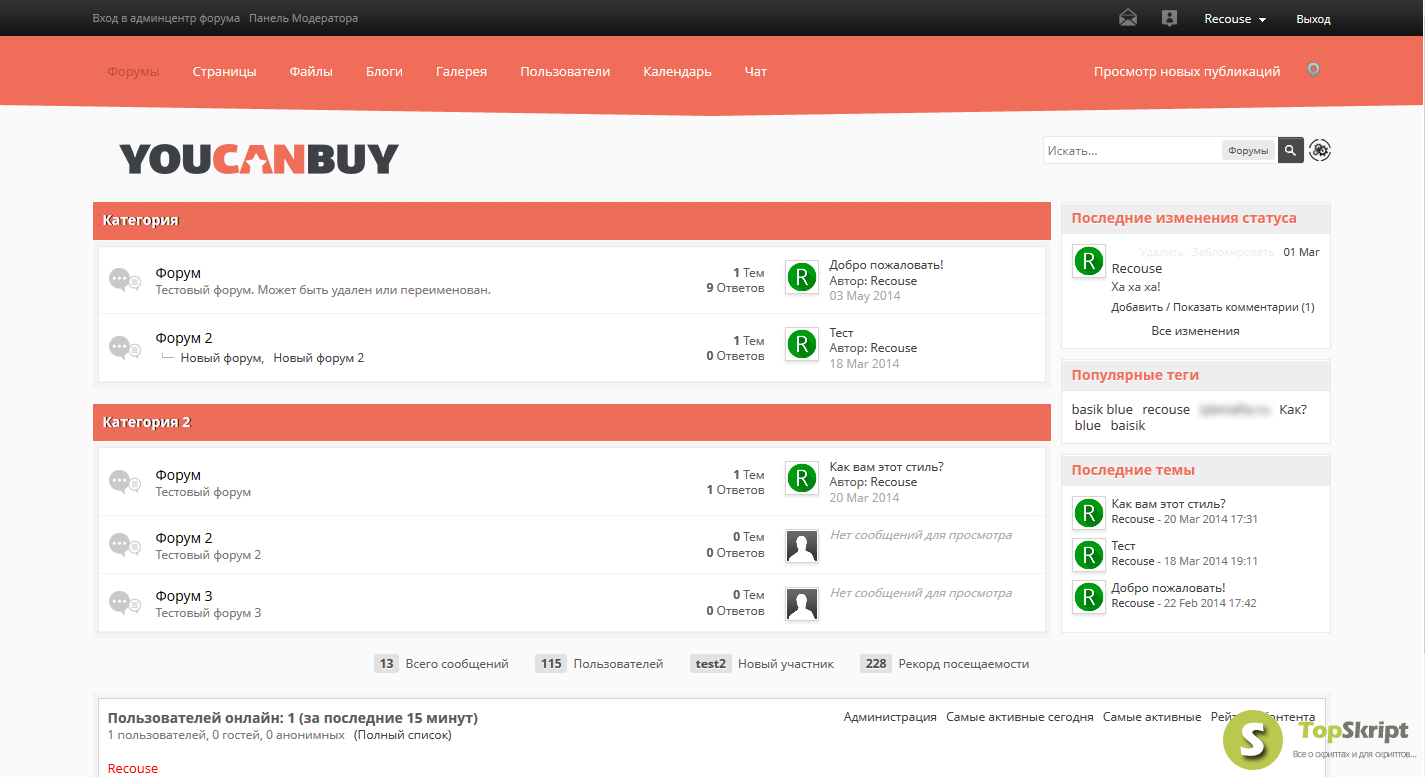Click the magnifier search button
Viewport: 1425px width, 777px height.
coord(1291,150)
